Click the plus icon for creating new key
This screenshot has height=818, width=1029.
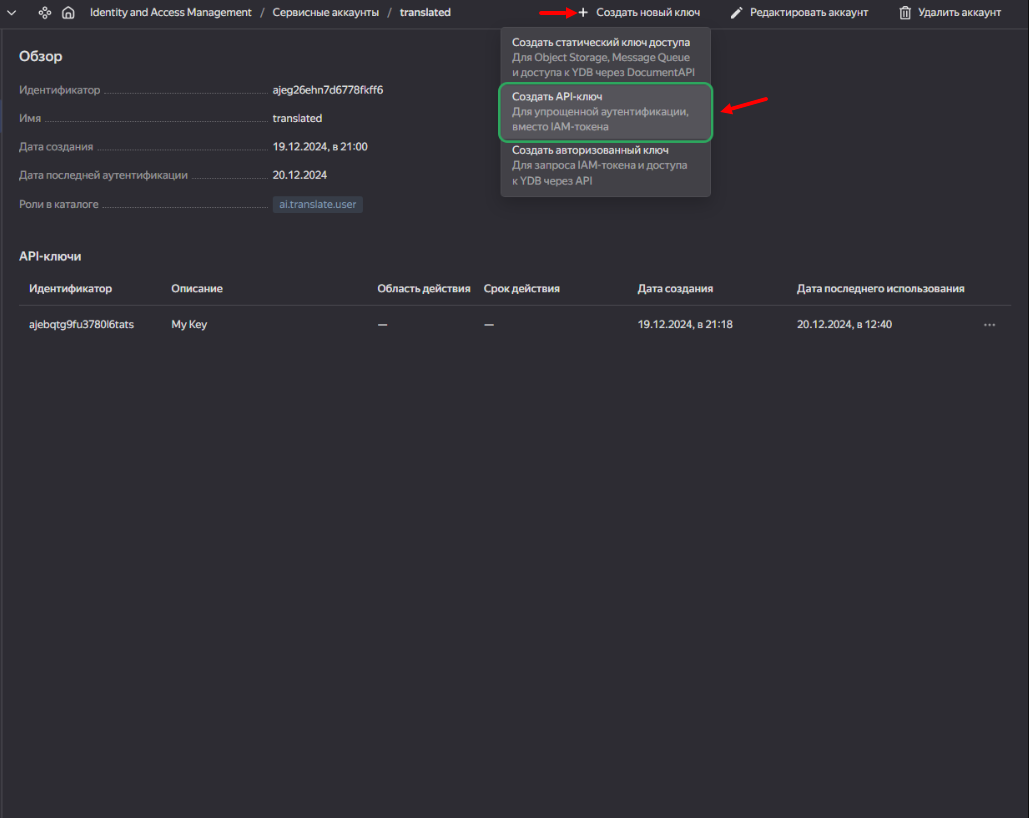pyautogui.click(x=583, y=13)
